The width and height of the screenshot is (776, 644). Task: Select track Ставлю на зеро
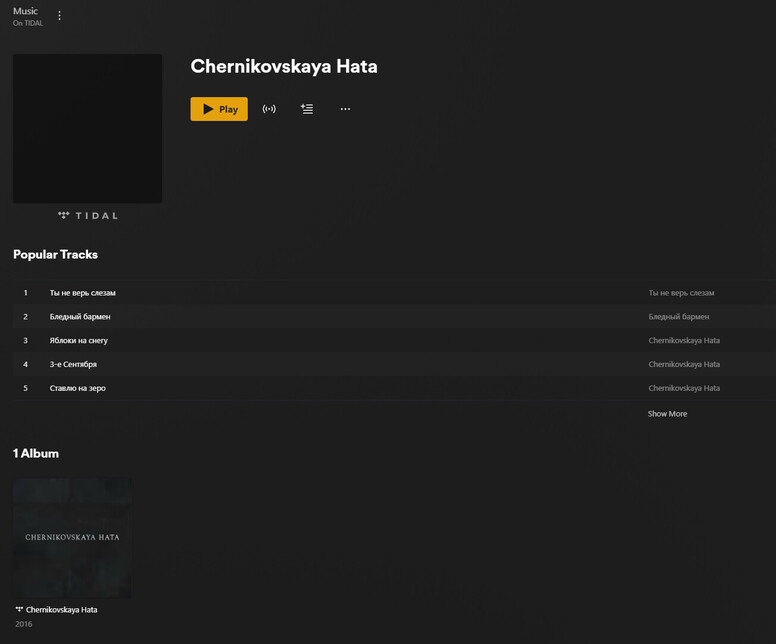[77, 388]
